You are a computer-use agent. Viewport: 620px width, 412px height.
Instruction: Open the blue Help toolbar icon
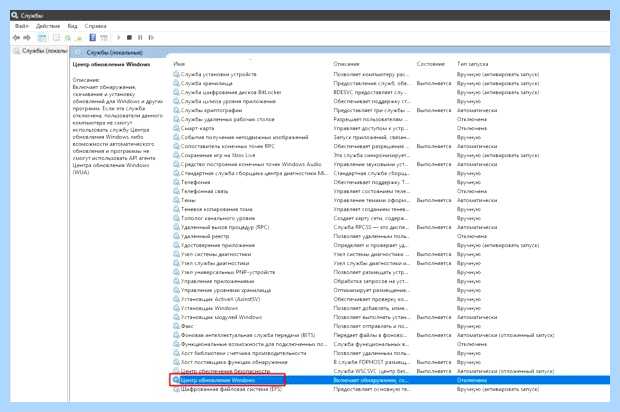tap(93, 38)
